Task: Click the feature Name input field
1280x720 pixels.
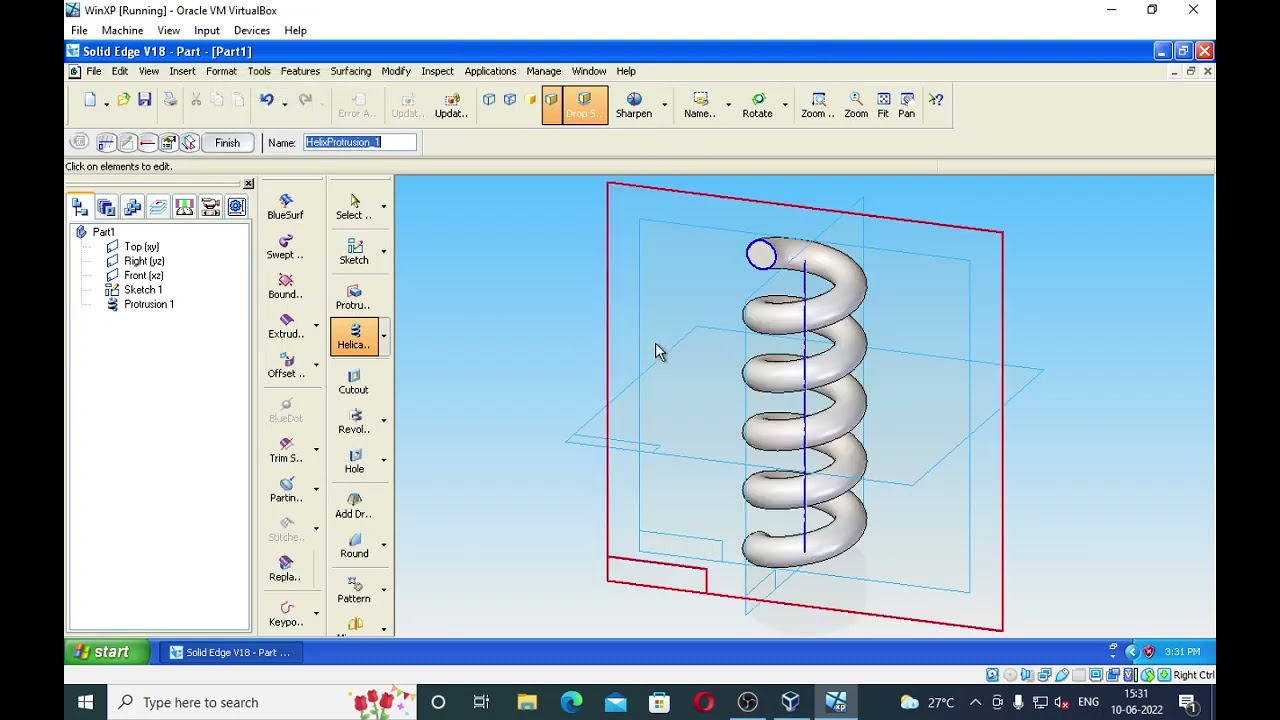Action: (360, 142)
